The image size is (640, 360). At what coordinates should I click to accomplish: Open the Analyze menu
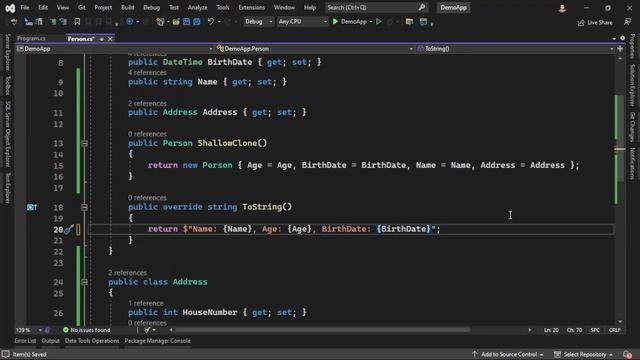[197, 7]
